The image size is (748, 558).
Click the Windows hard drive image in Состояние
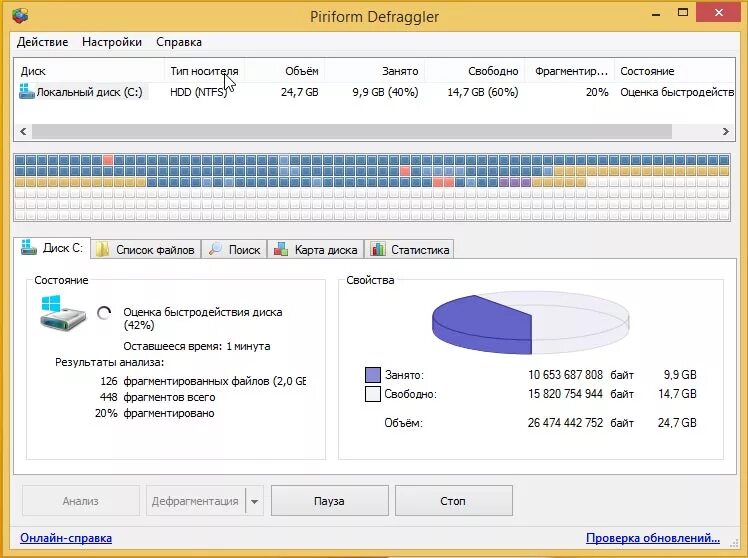tap(63, 313)
